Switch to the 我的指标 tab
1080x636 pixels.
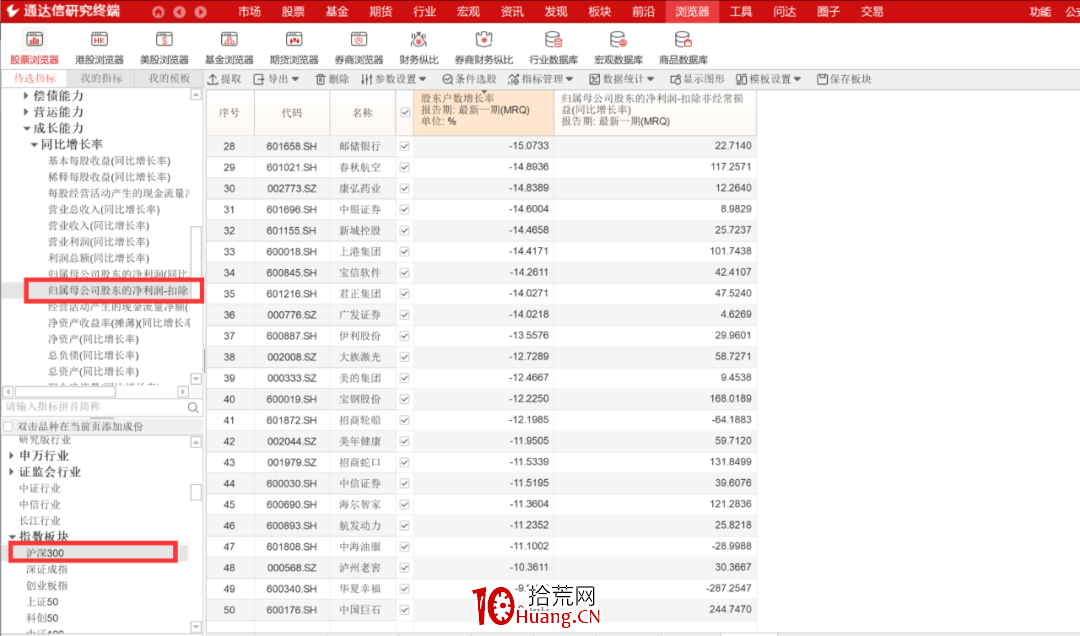(x=101, y=79)
